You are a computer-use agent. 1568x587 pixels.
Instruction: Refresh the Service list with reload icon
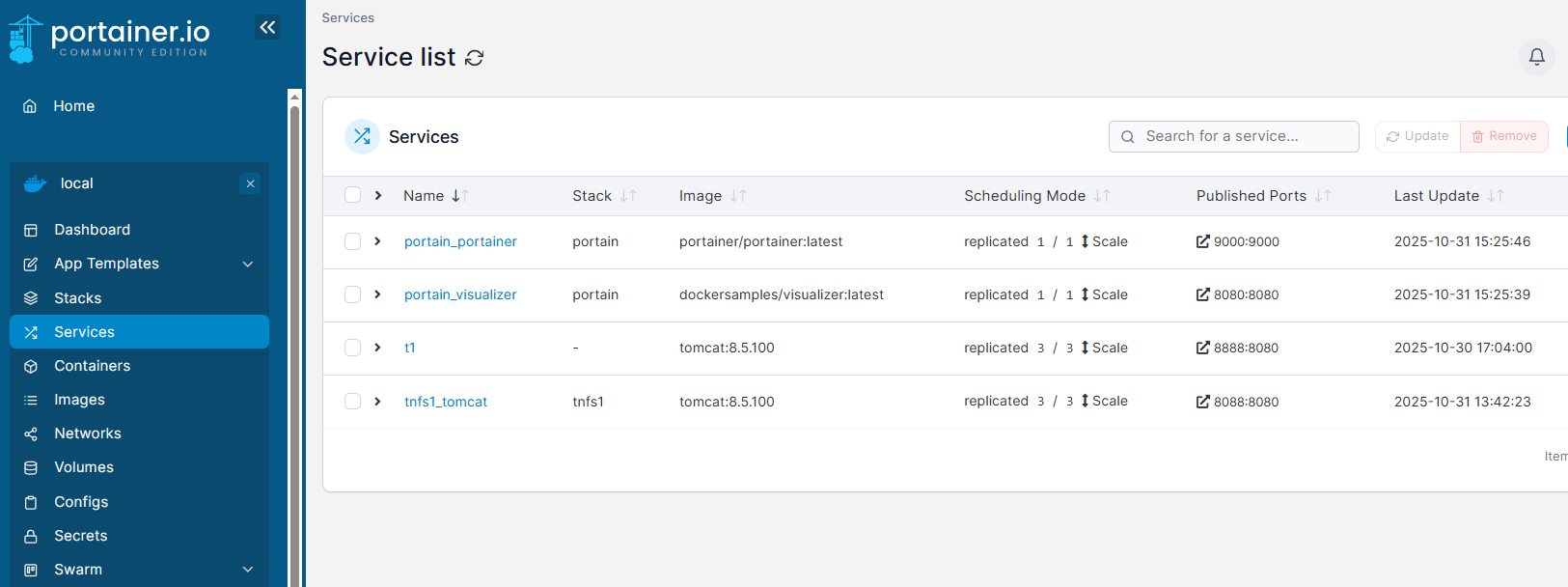pos(474,58)
